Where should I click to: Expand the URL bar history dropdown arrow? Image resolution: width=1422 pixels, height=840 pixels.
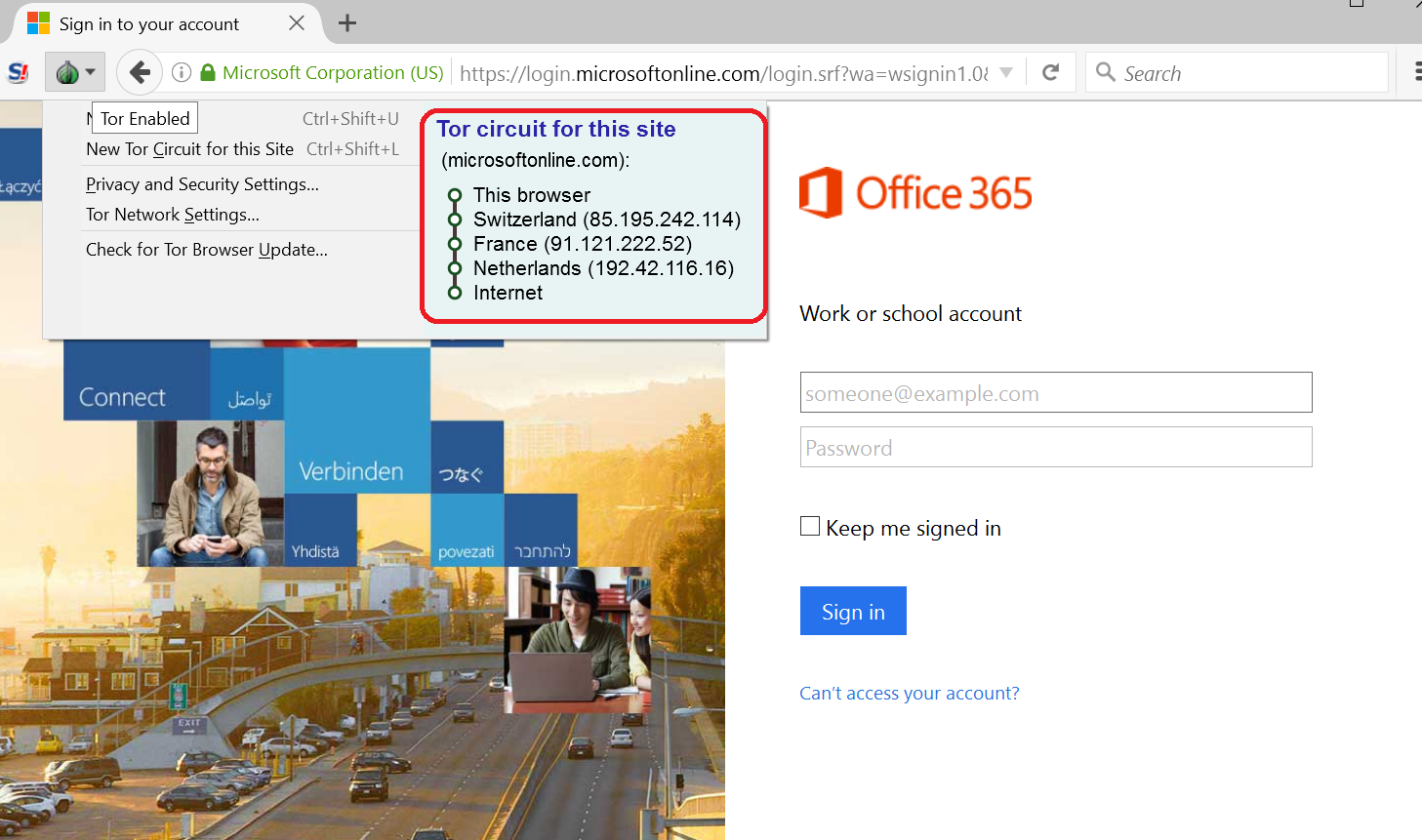pyautogui.click(x=1006, y=72)
